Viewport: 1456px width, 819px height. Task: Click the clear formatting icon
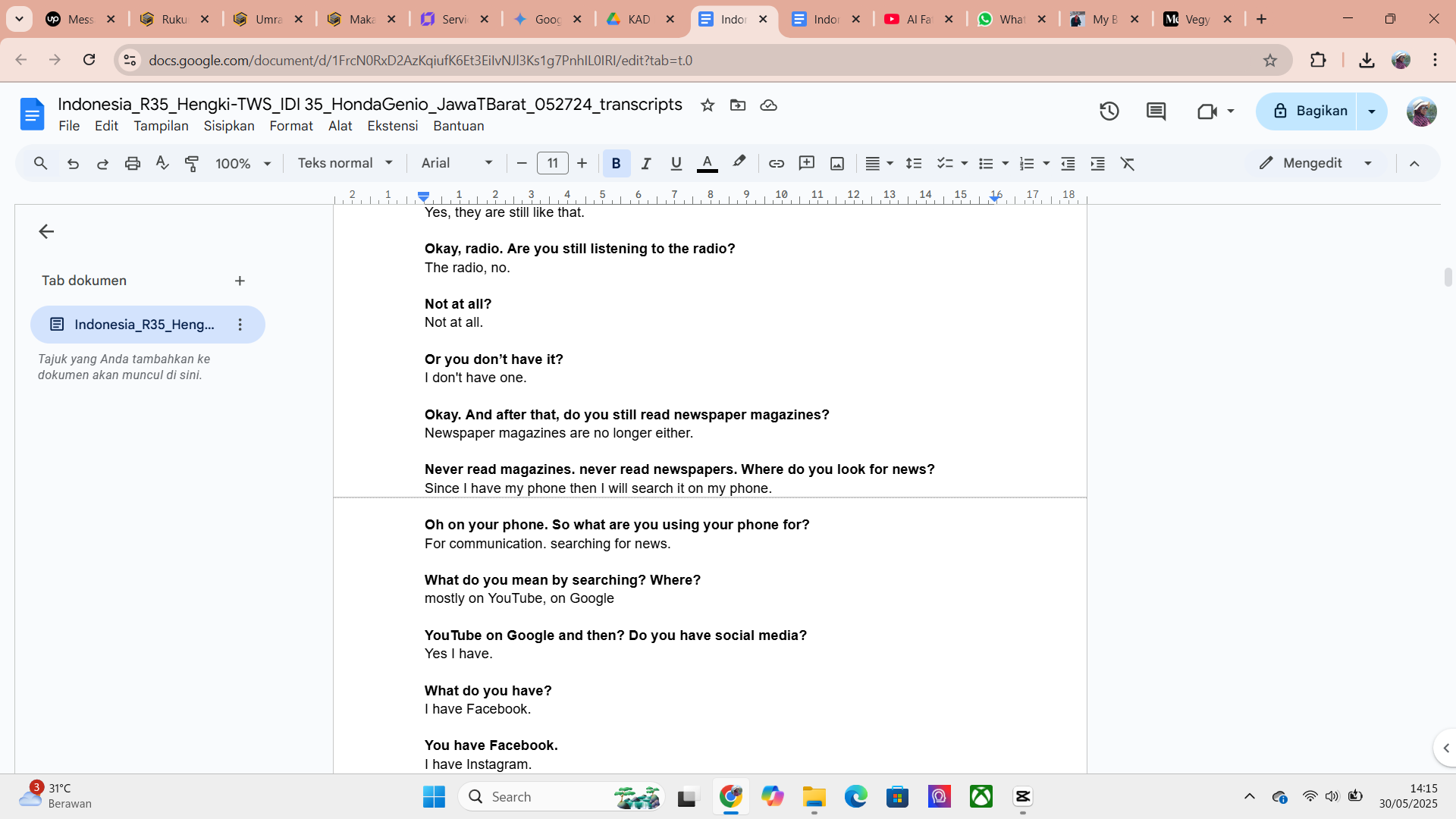coord(1128,163)
